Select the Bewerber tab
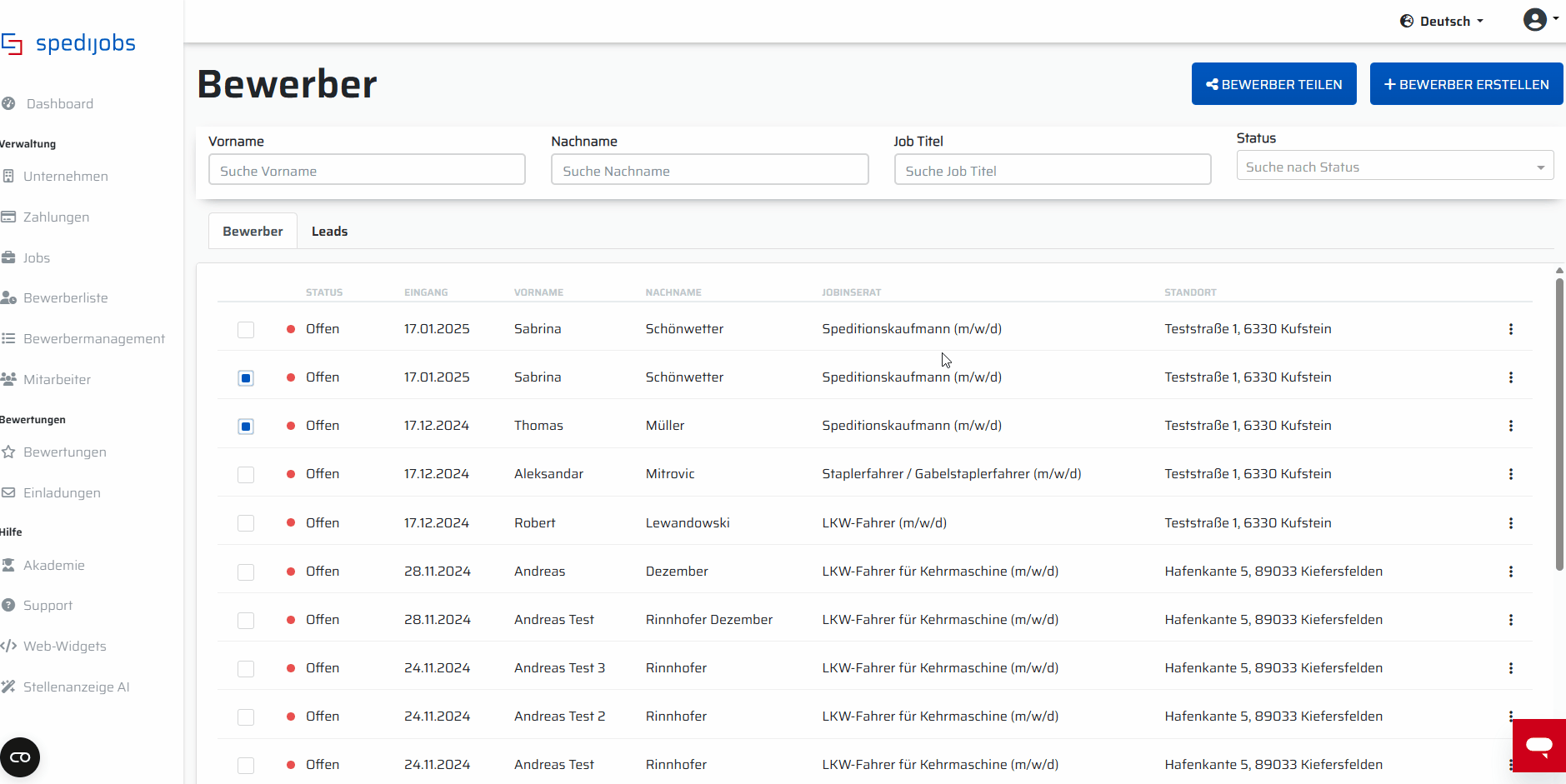Image resolution: width=1566 pixels, height=784 pixels. pyautogui.click(x=253, y=232)
